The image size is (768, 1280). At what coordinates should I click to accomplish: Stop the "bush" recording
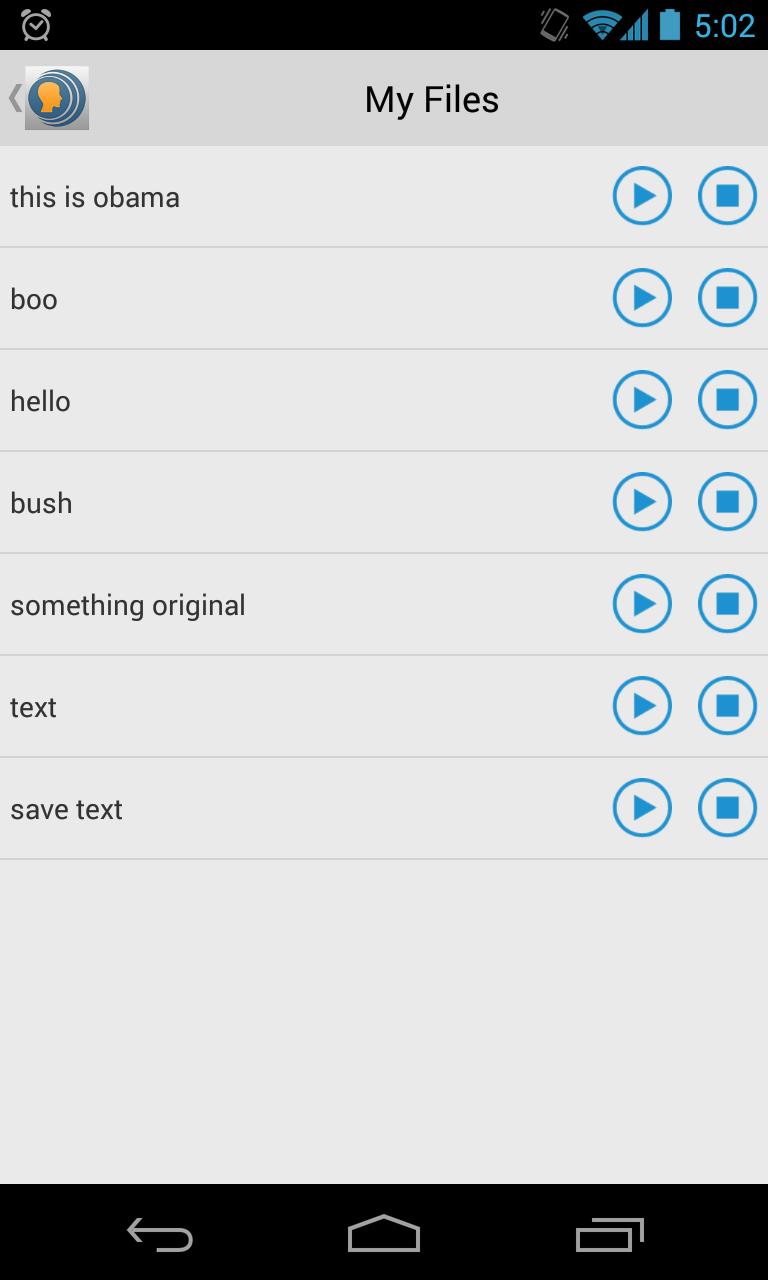pos(727,501)
